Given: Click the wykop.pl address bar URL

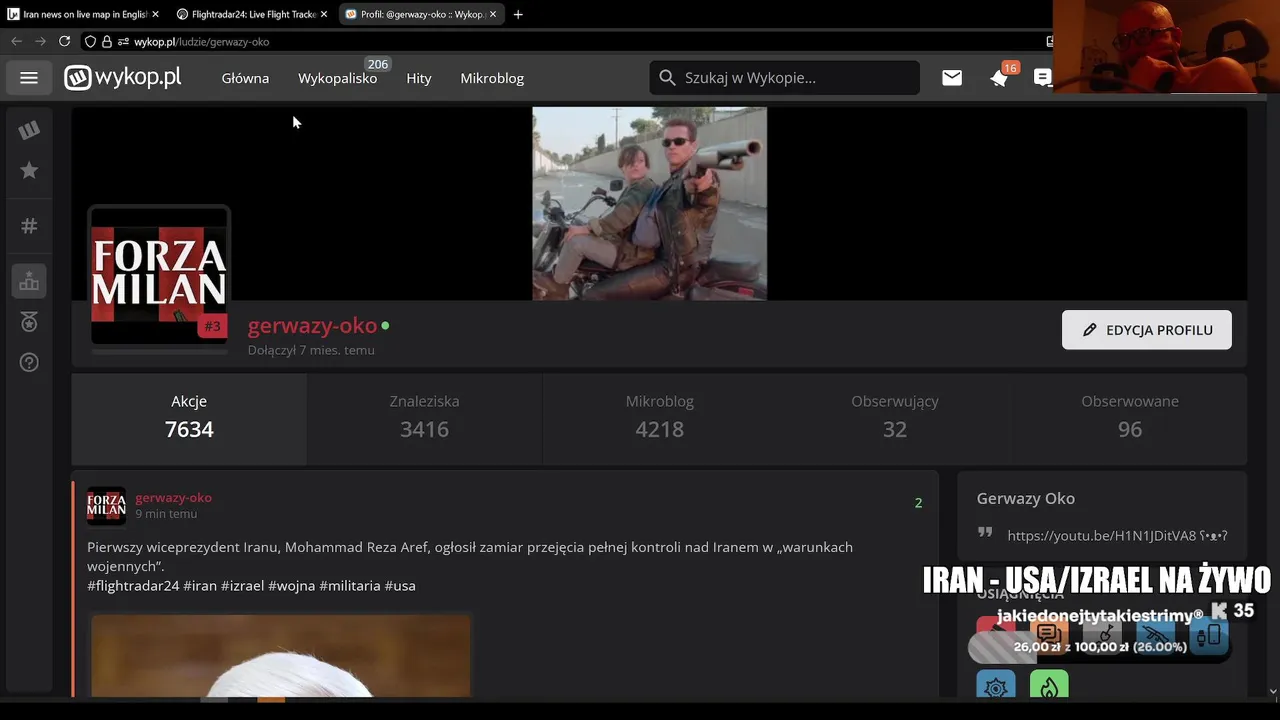Looking at the screenshot, I should (201, 42).
